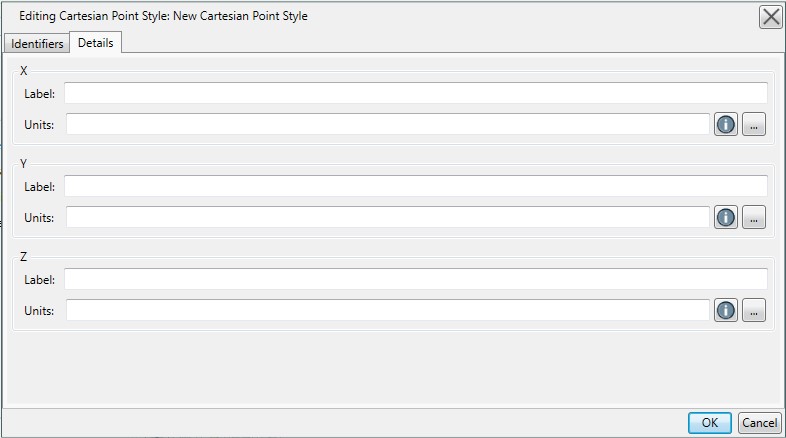Click the X group heading

24,71
